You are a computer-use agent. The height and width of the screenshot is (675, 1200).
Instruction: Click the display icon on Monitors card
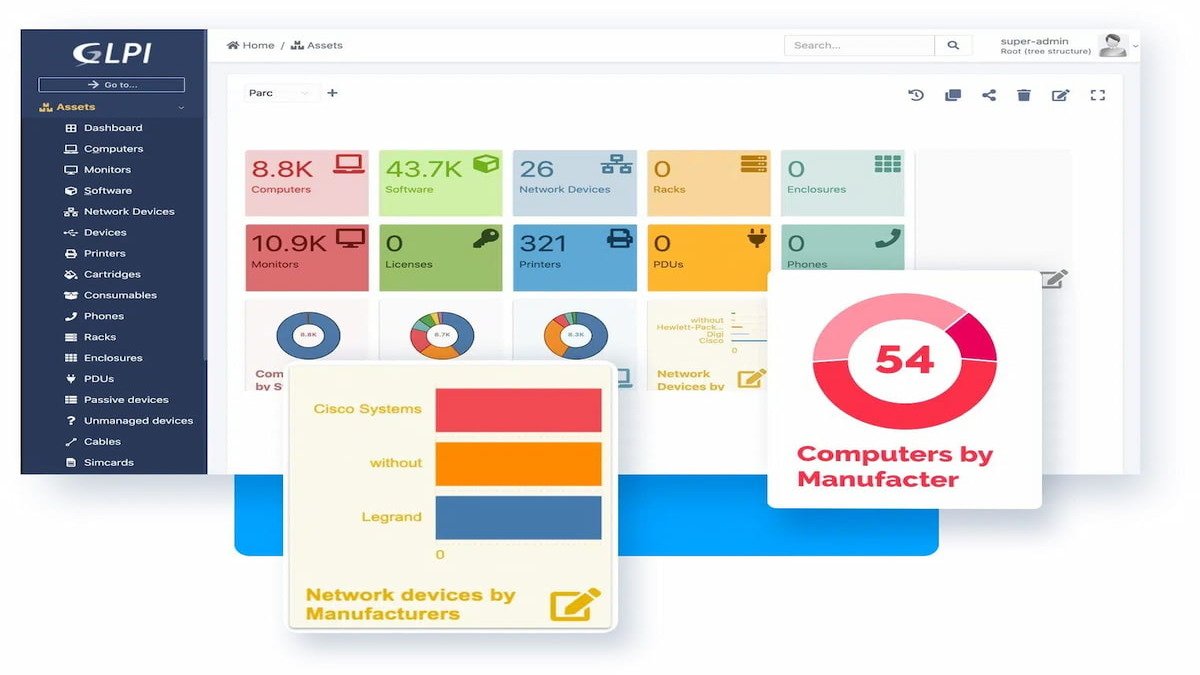coord(350,238)
